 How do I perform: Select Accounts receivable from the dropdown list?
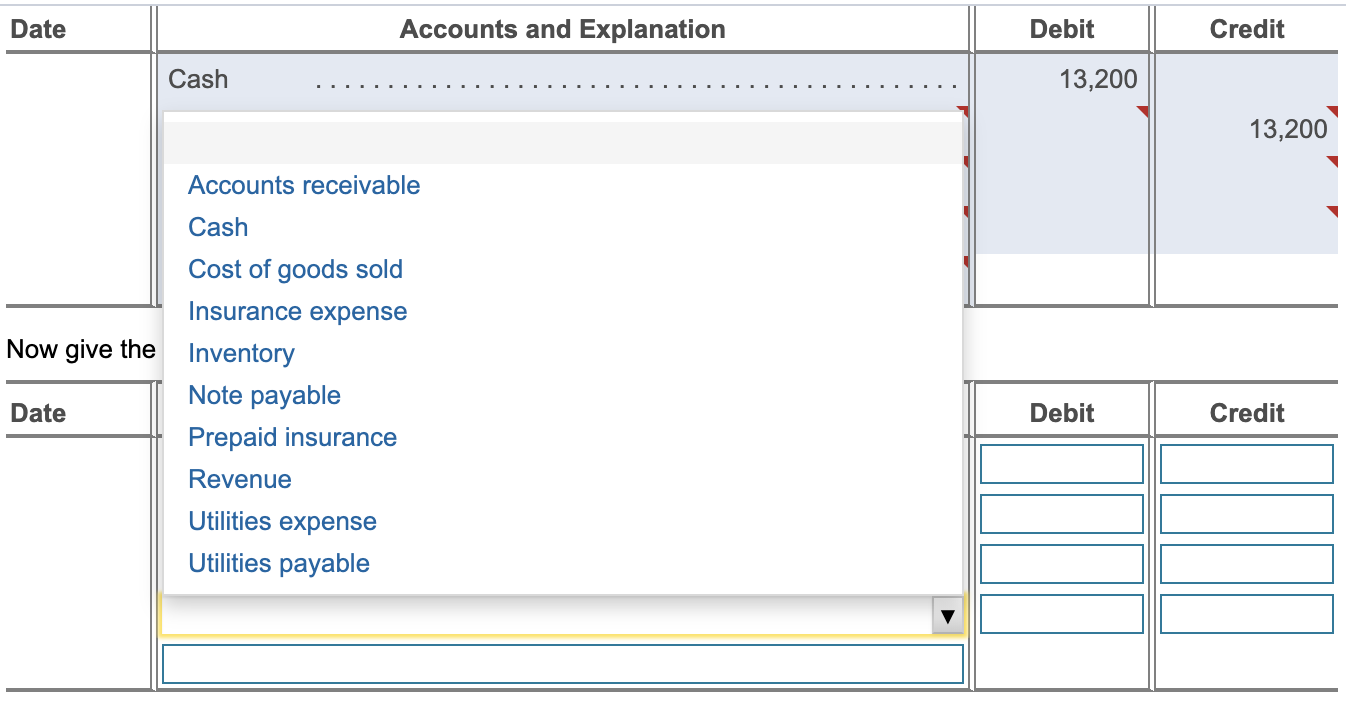pyautogui.click(x=303, y=185)
